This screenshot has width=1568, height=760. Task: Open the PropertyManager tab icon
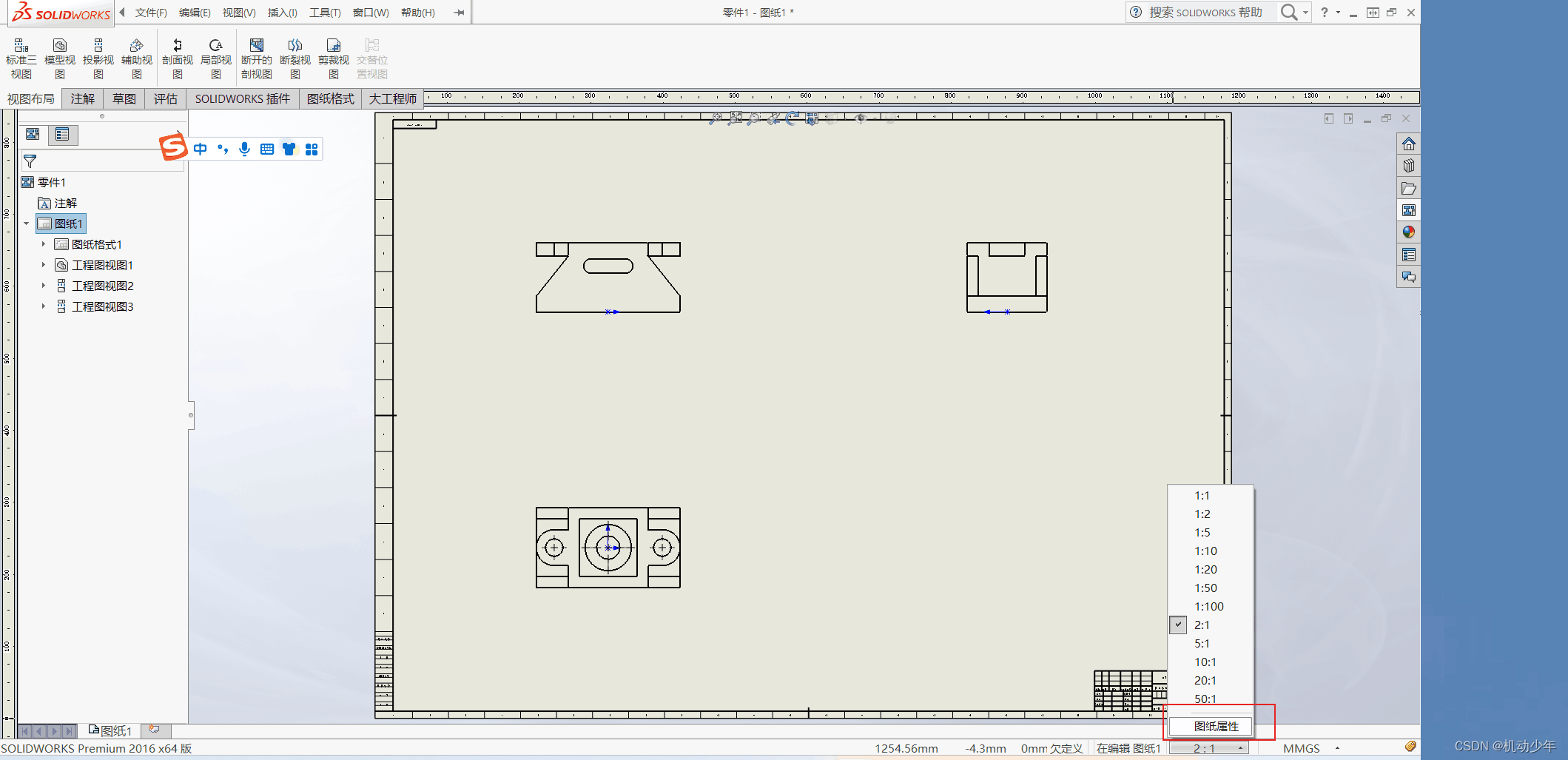(62, 134)
